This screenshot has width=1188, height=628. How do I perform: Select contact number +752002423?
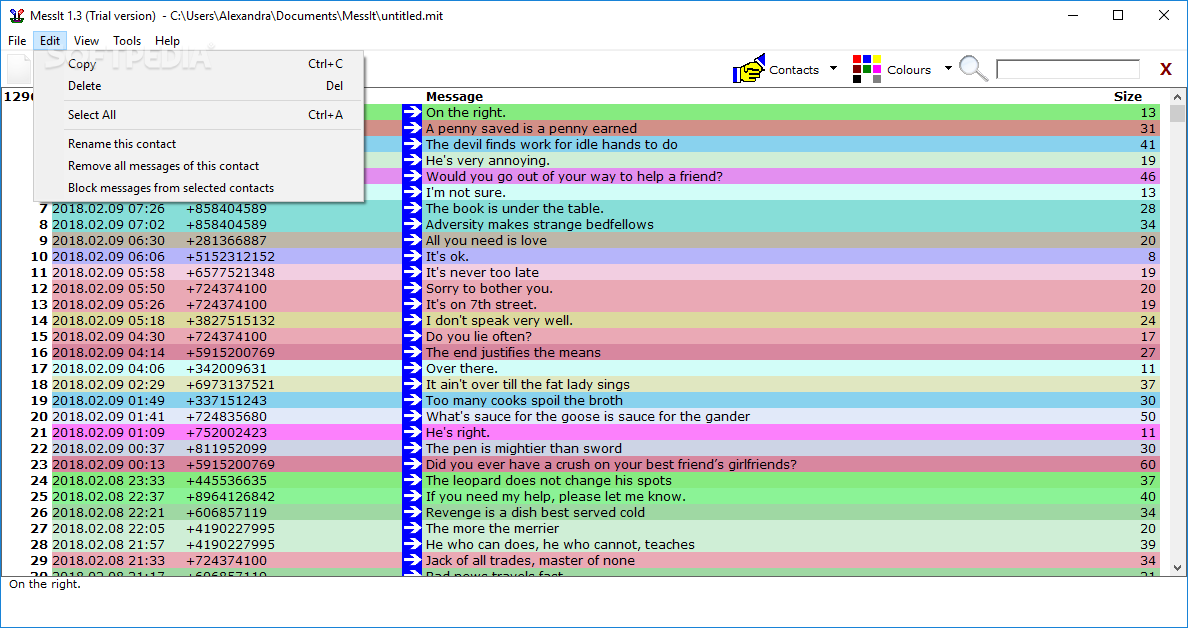pyautogui.click(x=226, y=433)
